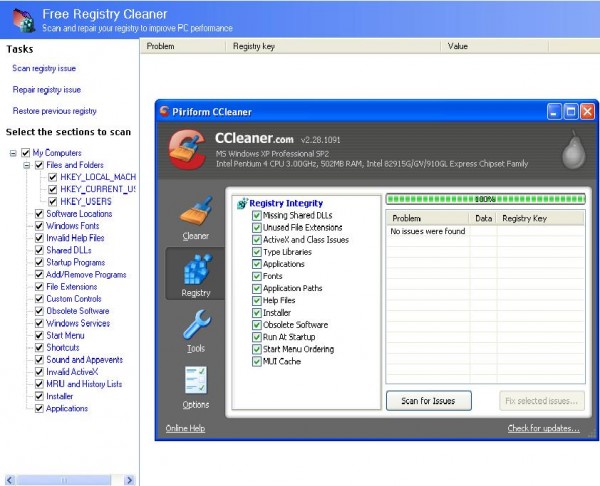Toggle Add/Remove Programs checkbox
This screenshot has width=600, height=486.
click(x=39, y=275)
